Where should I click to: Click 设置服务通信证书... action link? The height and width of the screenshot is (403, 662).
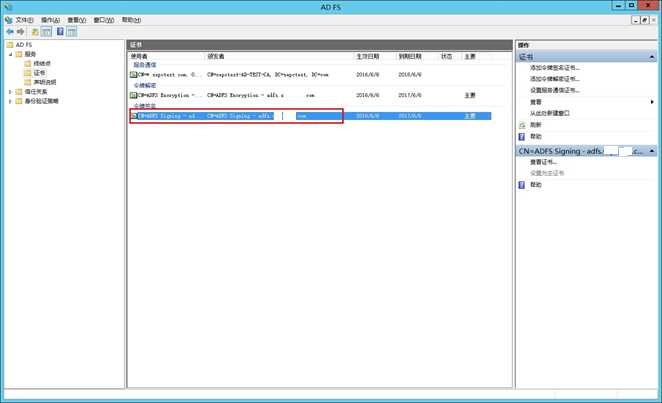coord(555,90)
